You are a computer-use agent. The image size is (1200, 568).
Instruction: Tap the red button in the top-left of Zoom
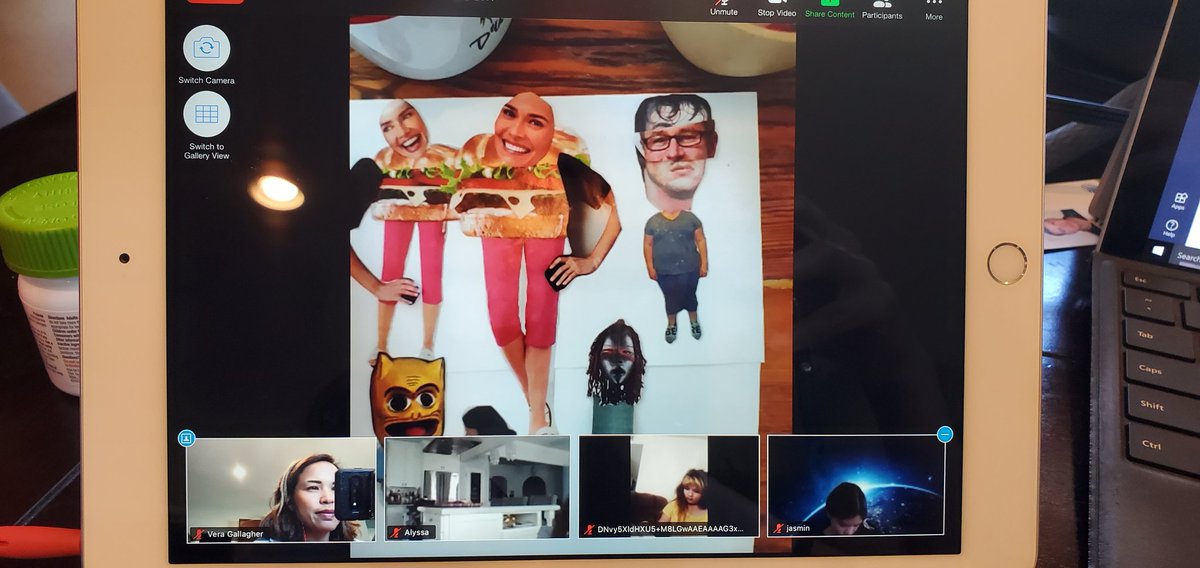[x=214, y=1]
